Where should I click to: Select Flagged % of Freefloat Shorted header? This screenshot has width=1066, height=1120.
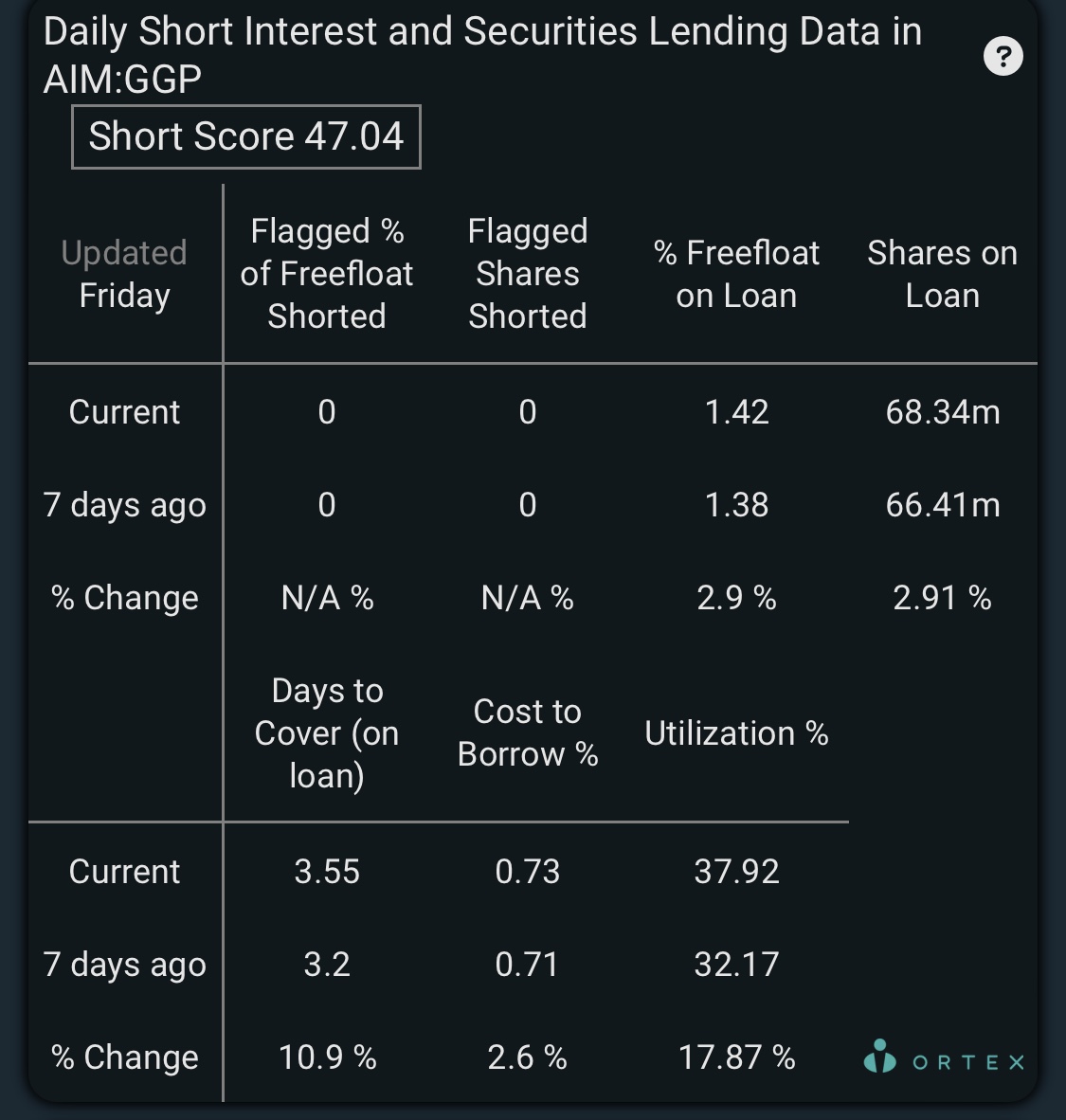pyautogui.click(x=327, y=274)
